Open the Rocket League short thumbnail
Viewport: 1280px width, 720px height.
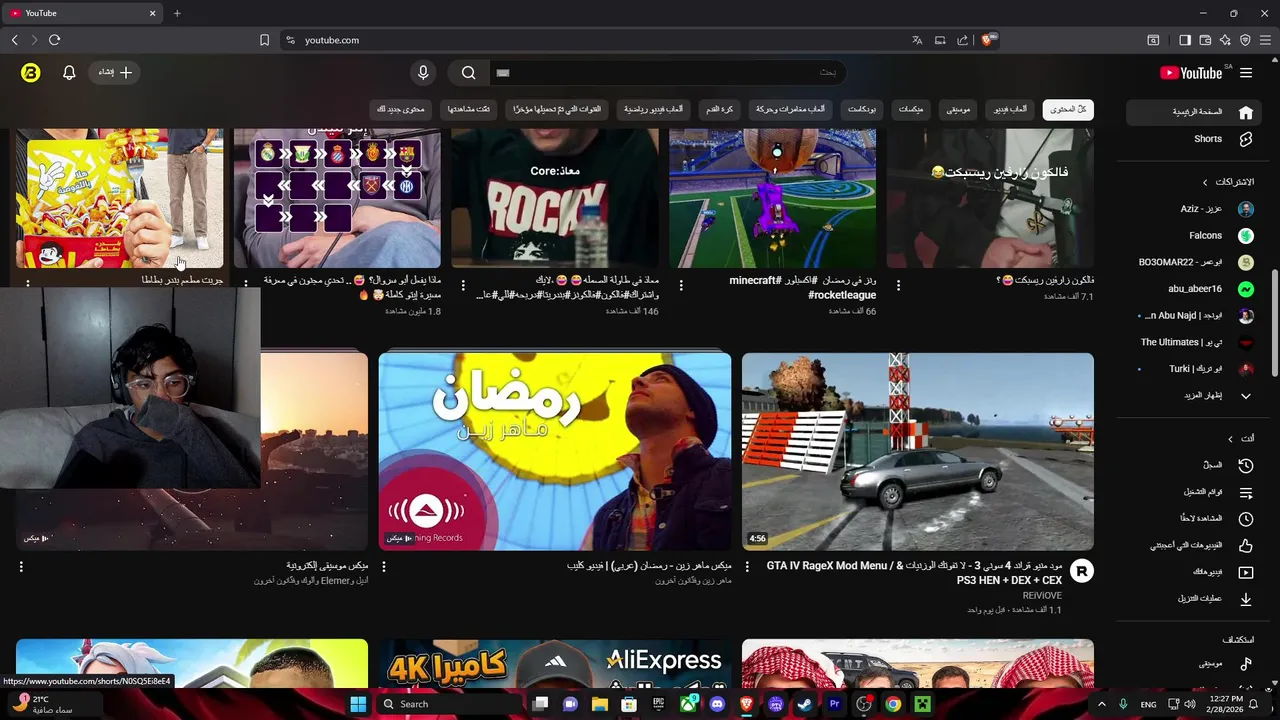tap(773, 198)
